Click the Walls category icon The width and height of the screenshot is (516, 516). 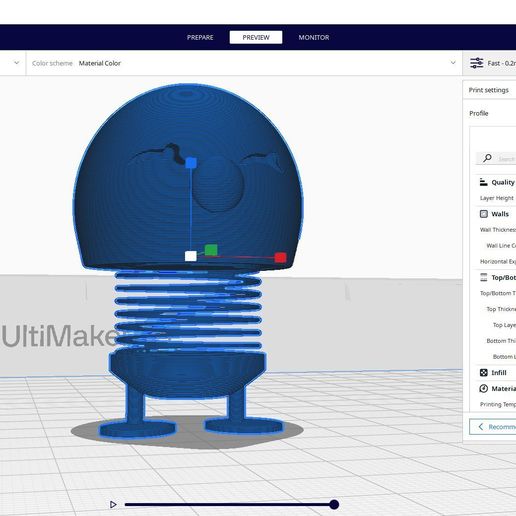[x=484, y=214]
